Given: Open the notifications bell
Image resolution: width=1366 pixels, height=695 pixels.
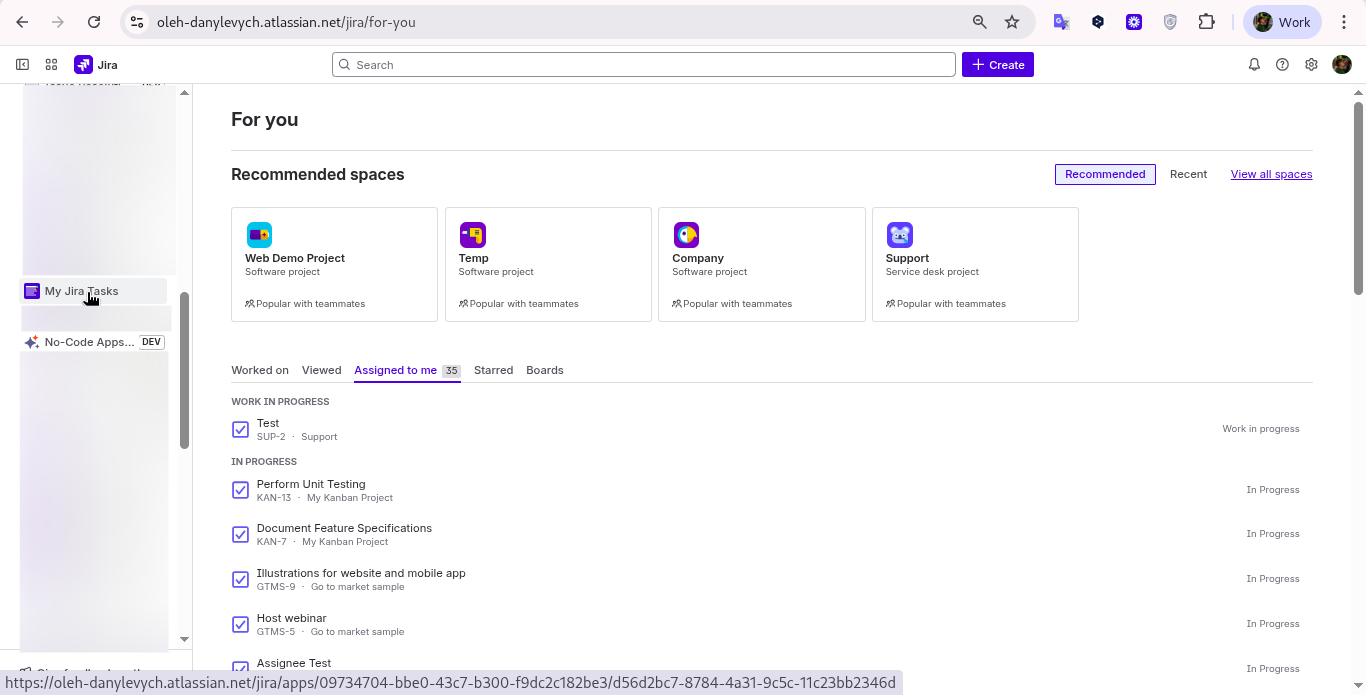Looking at the screenshot, I should pos(1254,64).
